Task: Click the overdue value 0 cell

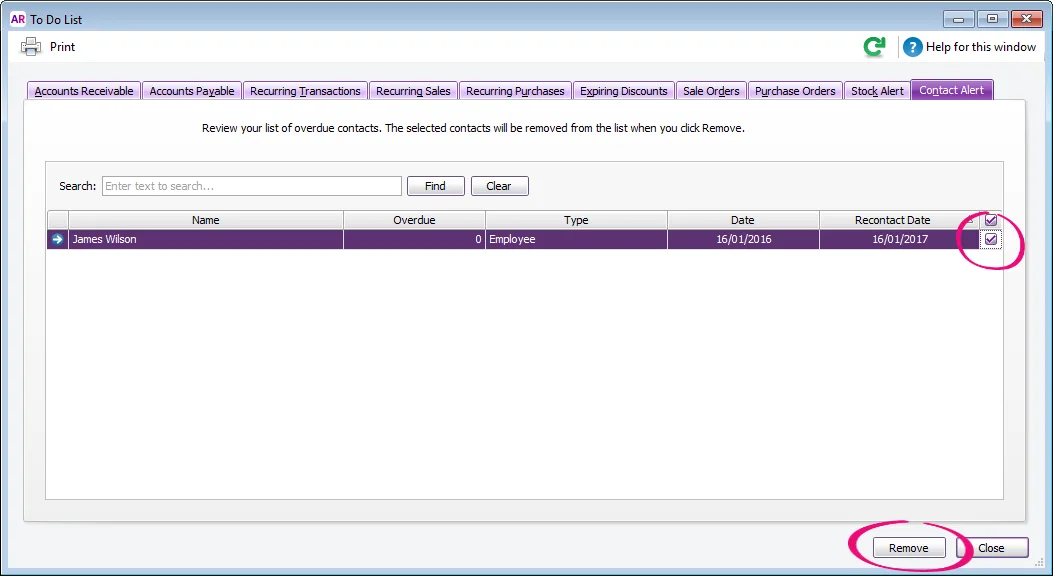Action: pyautogui.click(x=414, y=239)
